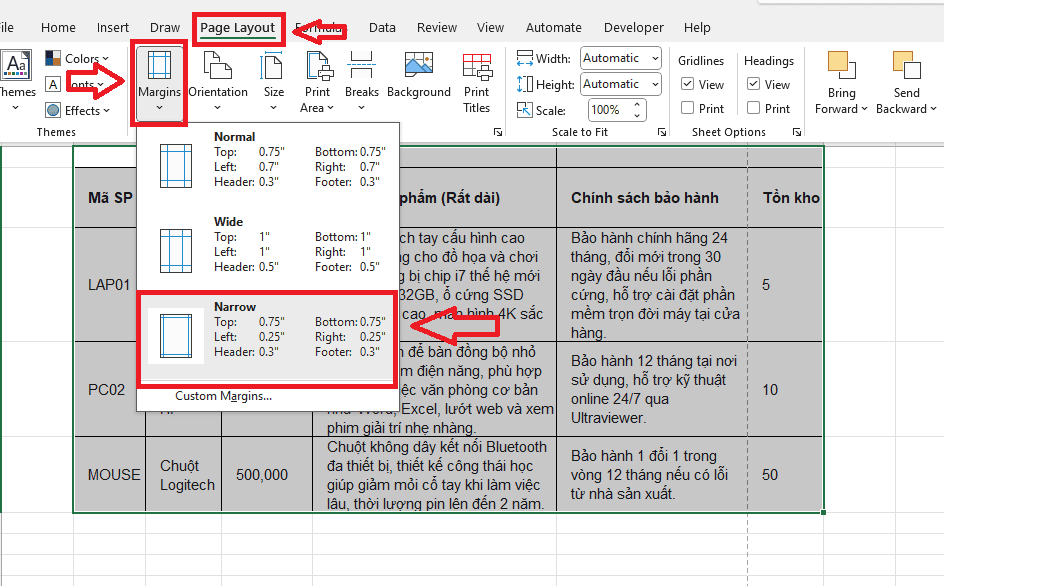This screenshot has height=586, width=1040.
Task: Increase Scale with the up spinner
Action: tap(637, 104)
